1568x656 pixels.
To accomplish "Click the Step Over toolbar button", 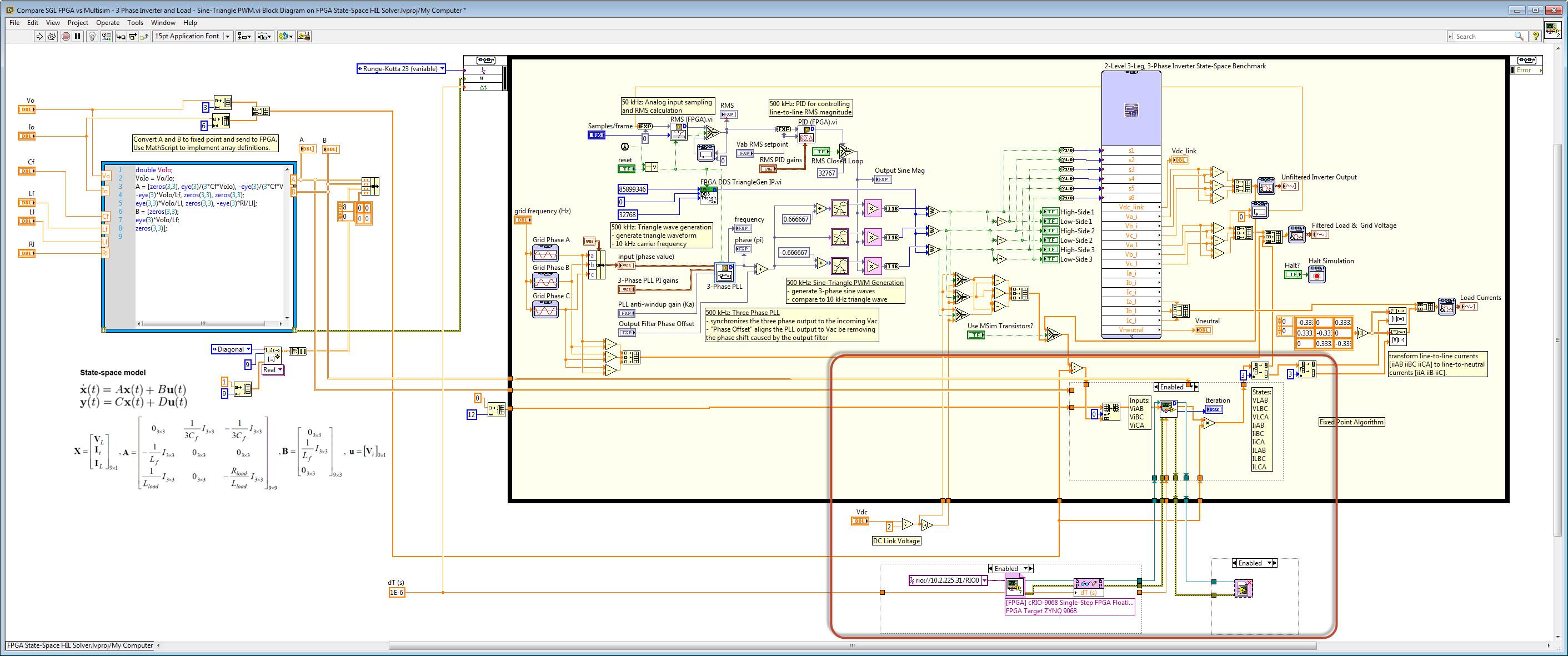I will click(x=132, y=37).
